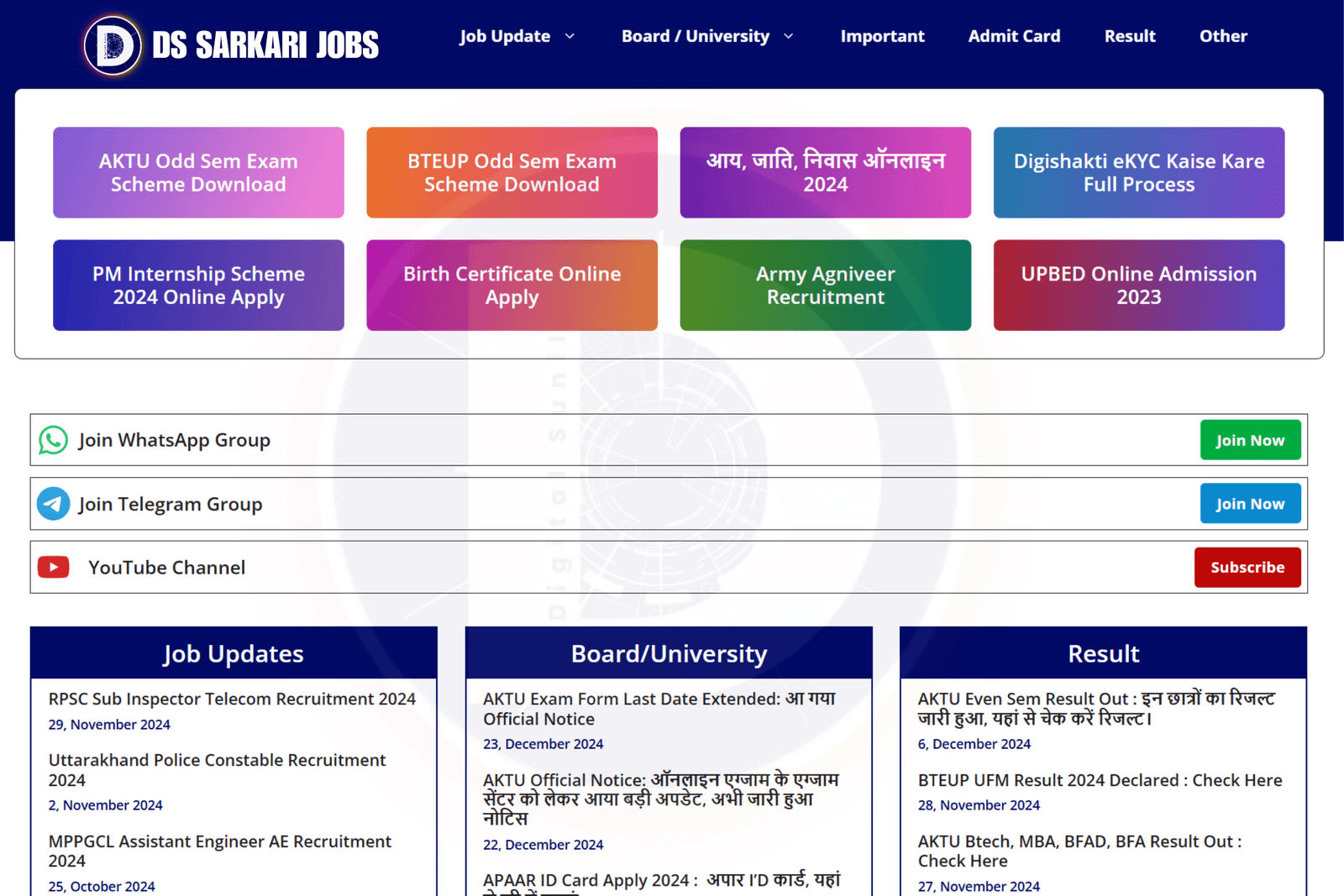Open AKTU Even Sem Result Out link
The width and height of the screenshot is (1344, 896).
[x=1096, y=709]
